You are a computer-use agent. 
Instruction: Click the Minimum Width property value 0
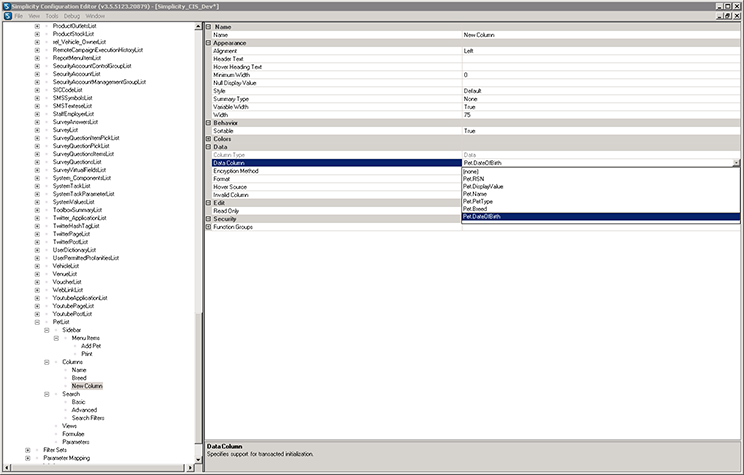pyautogui.click(x=601, y=75)
